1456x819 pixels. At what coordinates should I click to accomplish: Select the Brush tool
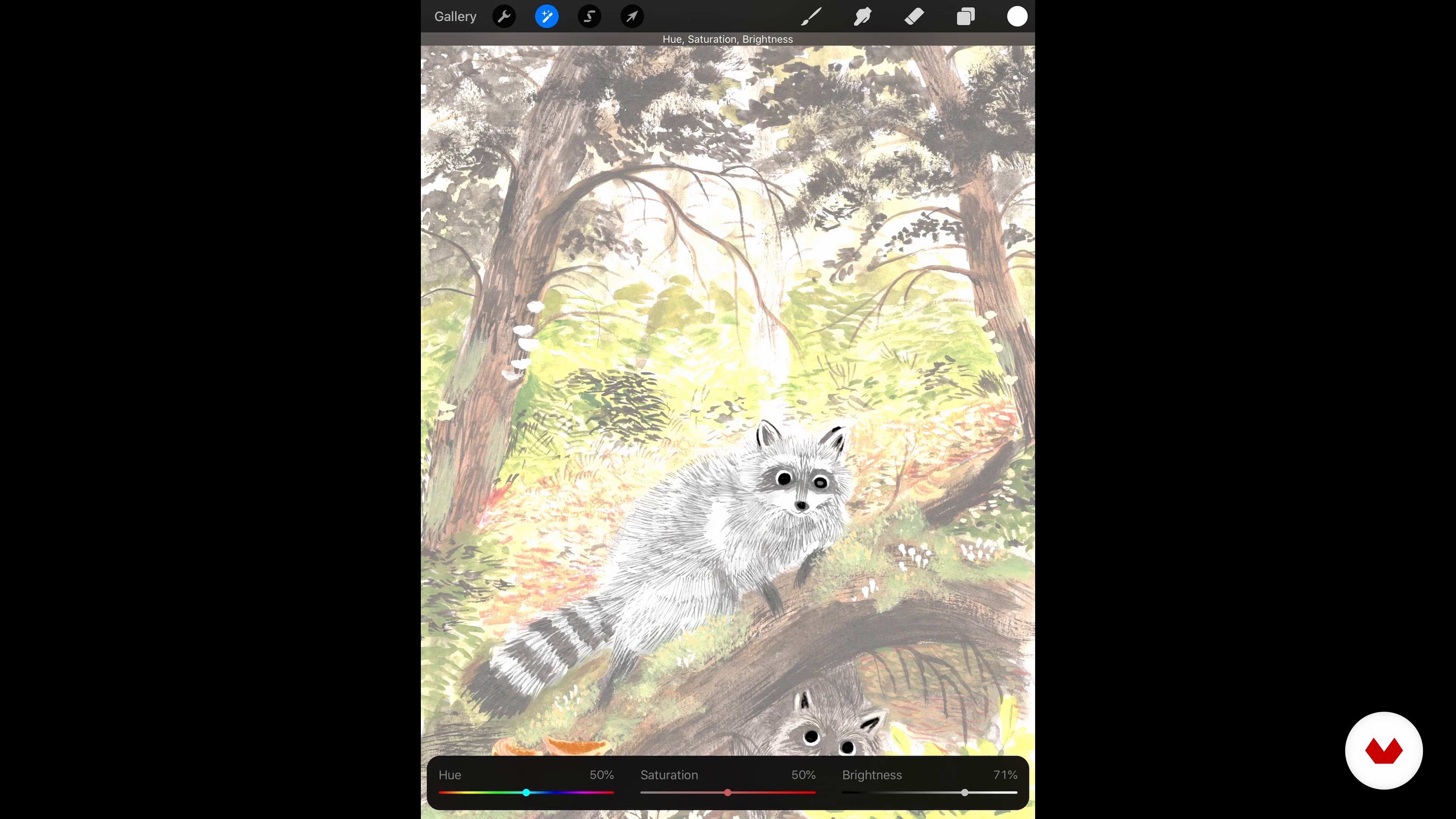click(x=811, y=16)
